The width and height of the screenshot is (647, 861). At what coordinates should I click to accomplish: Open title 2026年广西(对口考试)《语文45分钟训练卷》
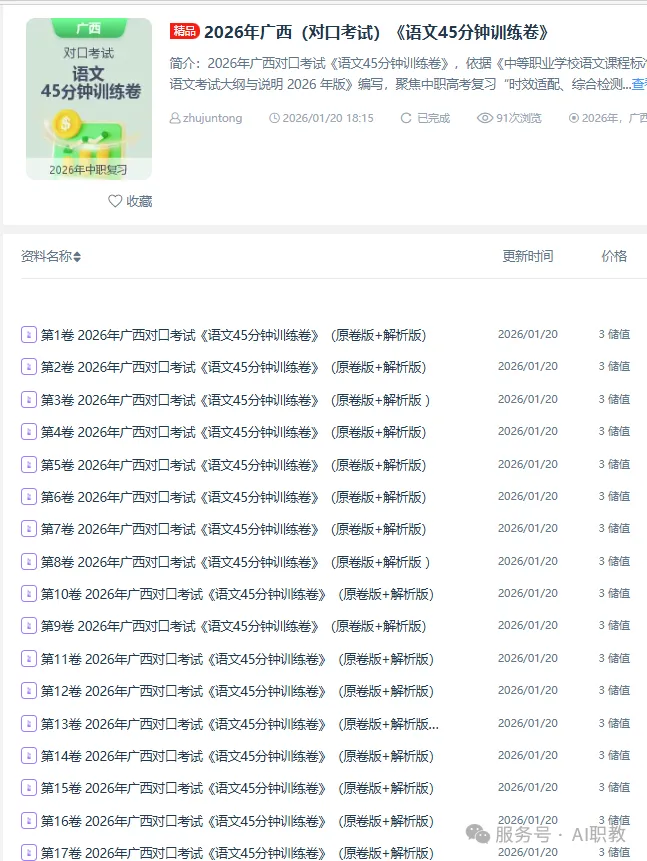[376, 32]
